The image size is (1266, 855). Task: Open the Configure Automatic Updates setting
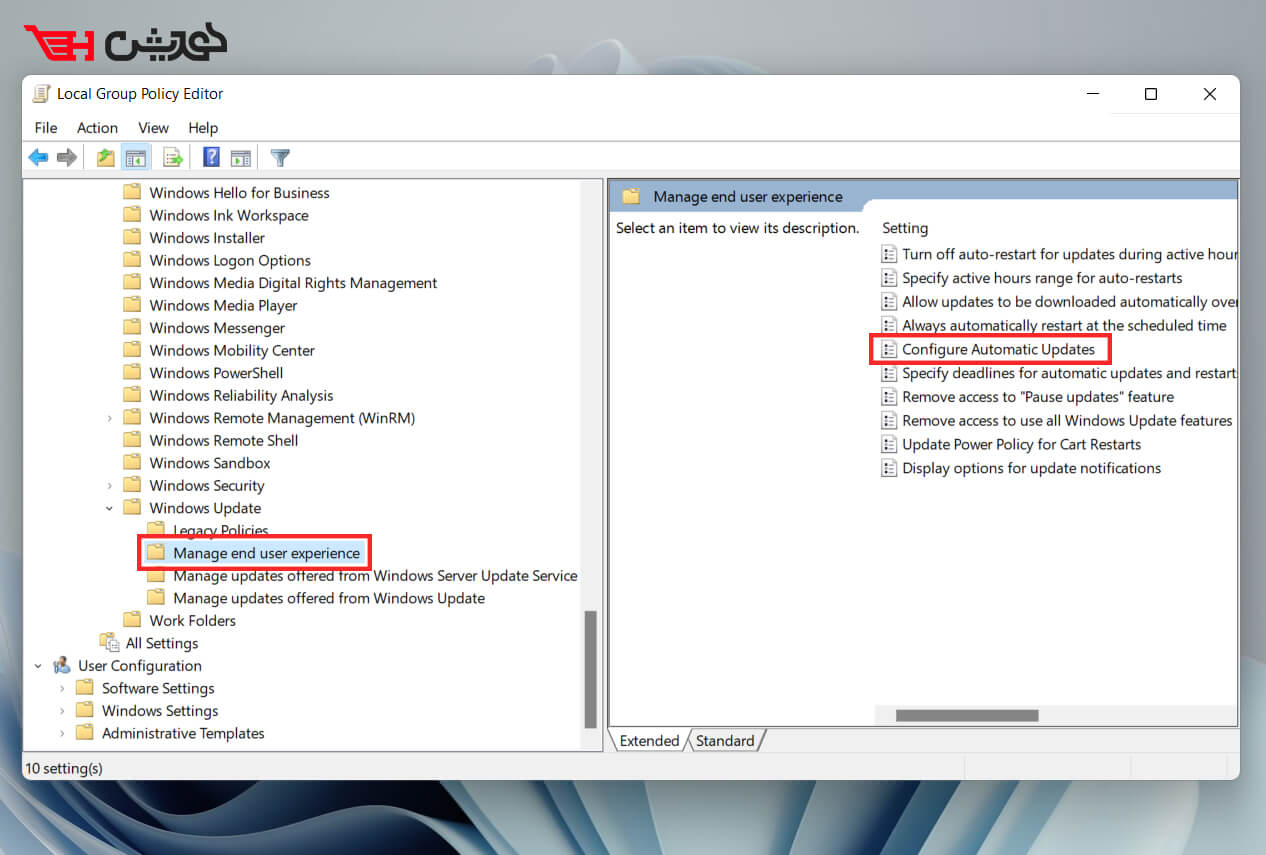click(997, 349)
